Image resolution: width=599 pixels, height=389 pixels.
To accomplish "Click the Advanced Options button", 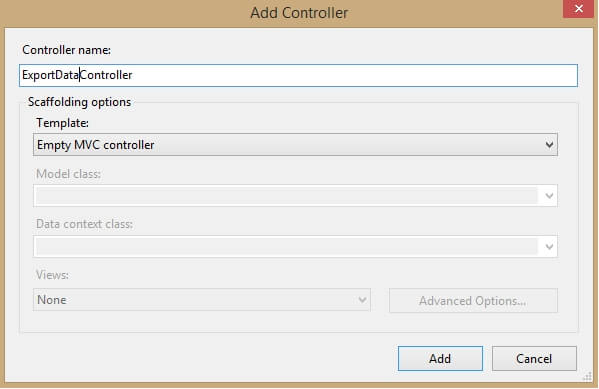I will (x=473, y=301).
